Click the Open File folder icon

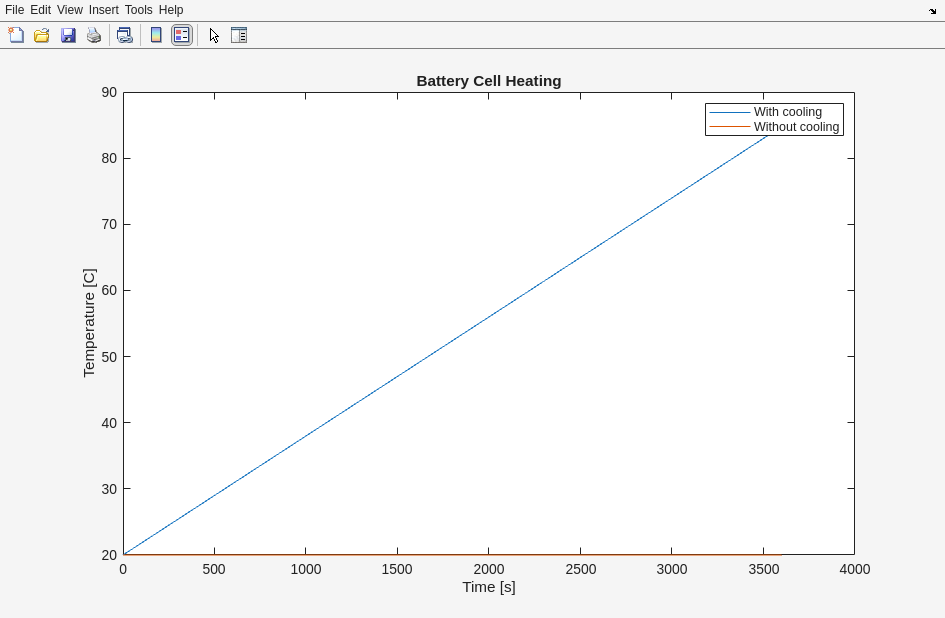click(42, 35)
